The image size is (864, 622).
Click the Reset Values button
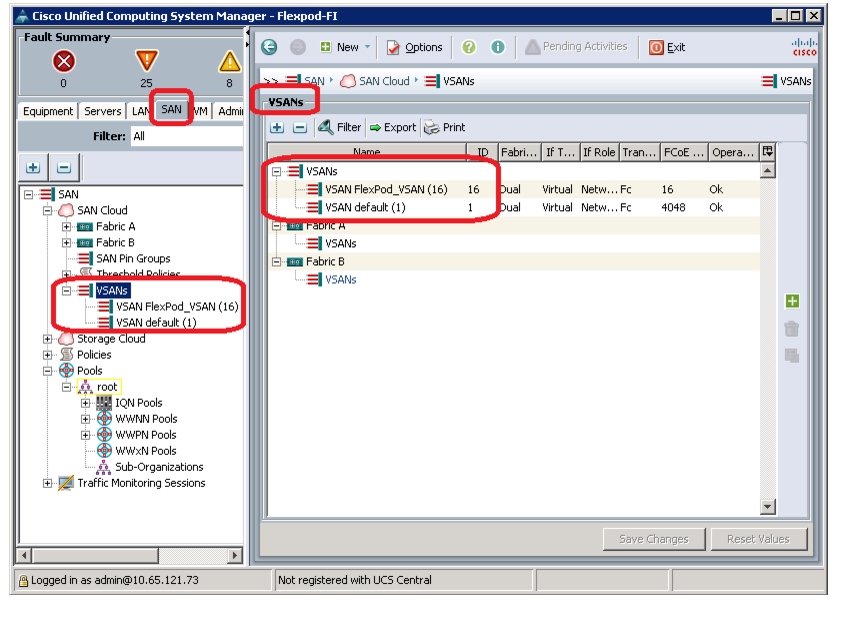tap(758, 539)
